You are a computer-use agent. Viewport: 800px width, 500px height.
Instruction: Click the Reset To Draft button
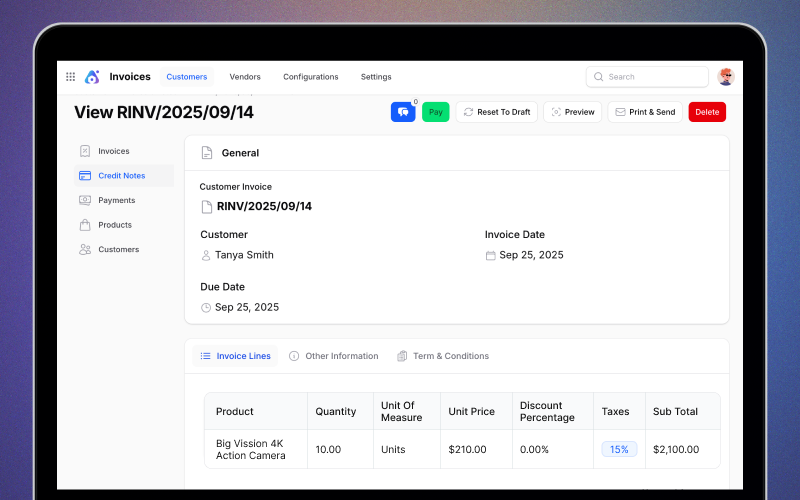coord(497,112)
